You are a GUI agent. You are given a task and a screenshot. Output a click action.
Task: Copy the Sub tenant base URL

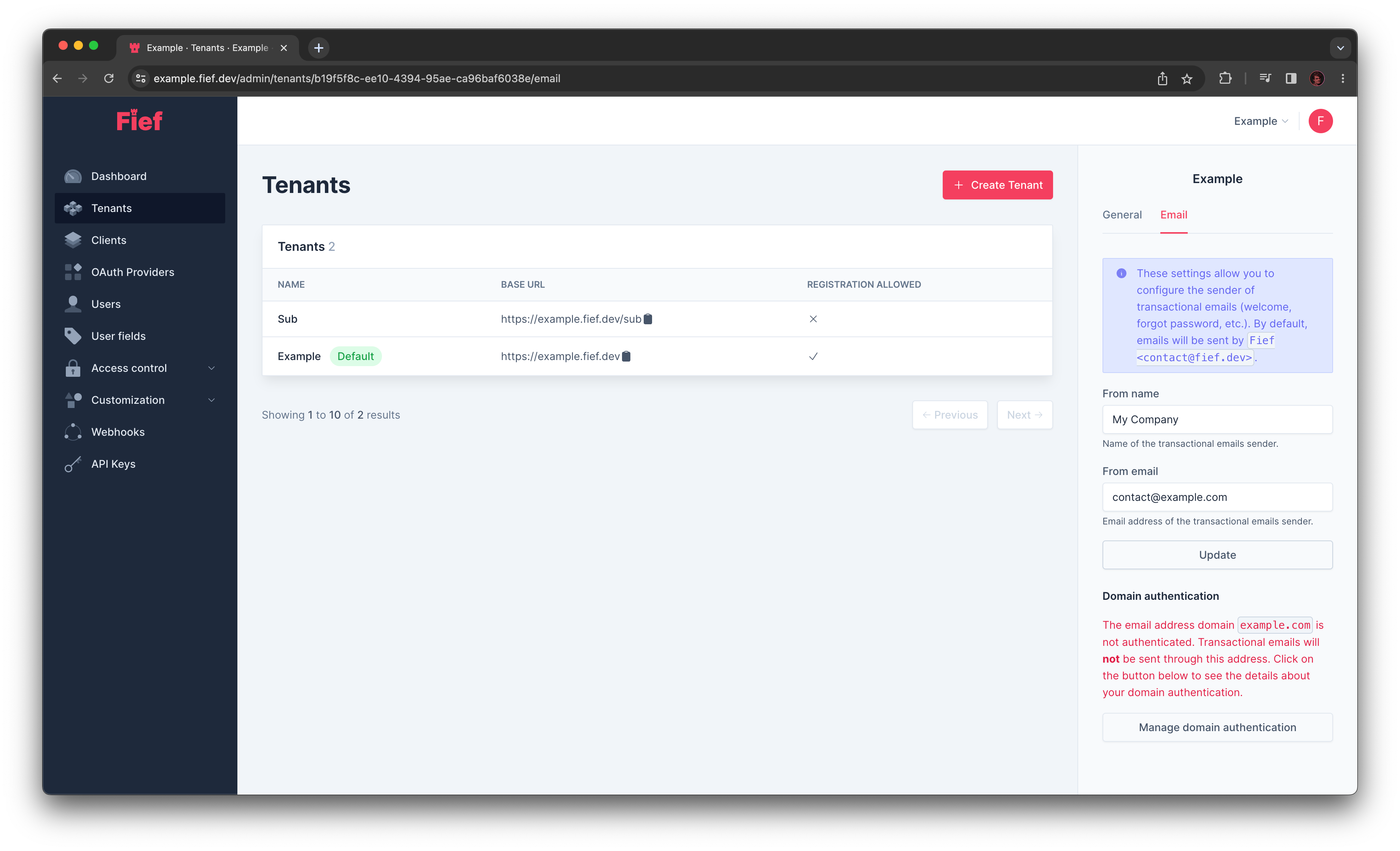tap(648, 319)
